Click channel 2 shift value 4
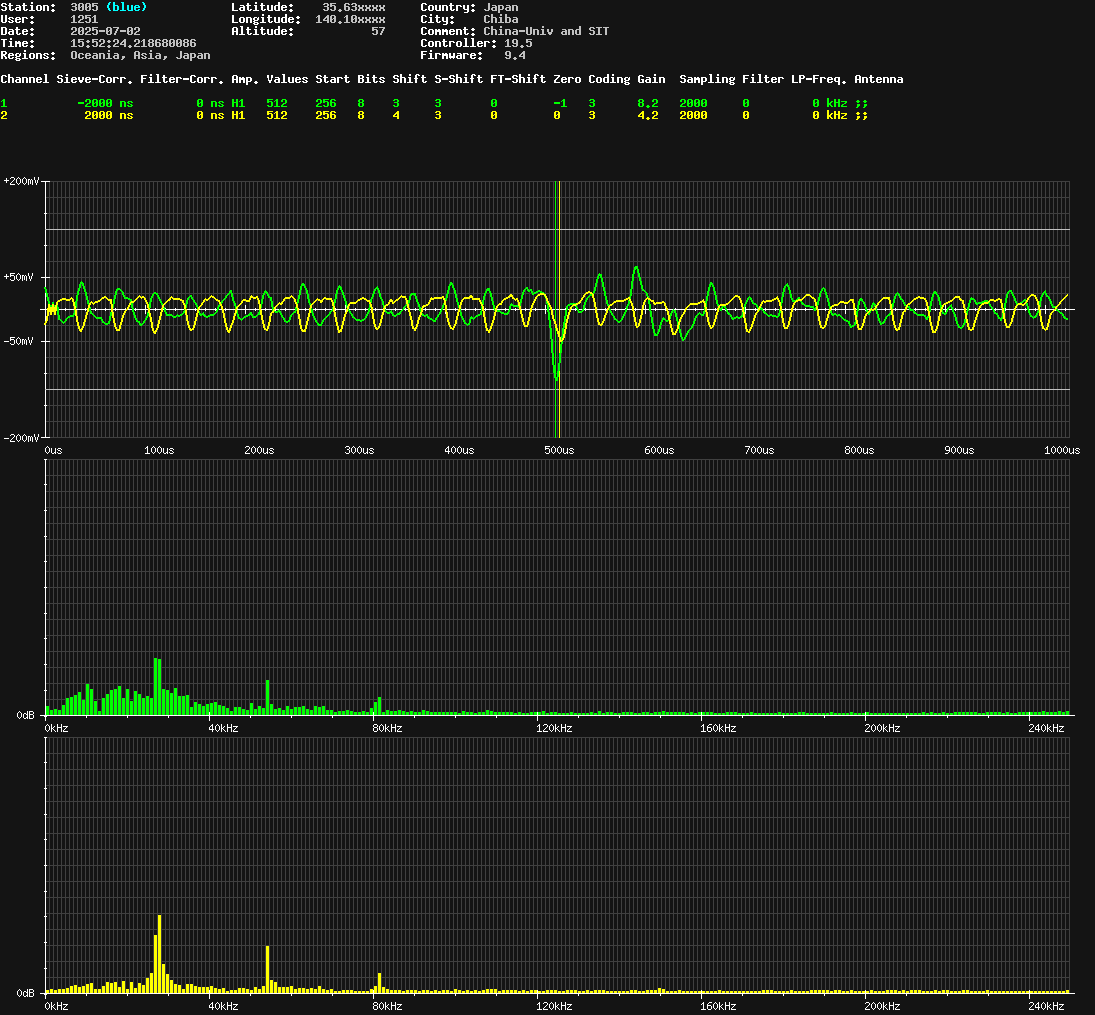Image resolution: width=1095 pixels, height=1015 pixels. (396, 115)
